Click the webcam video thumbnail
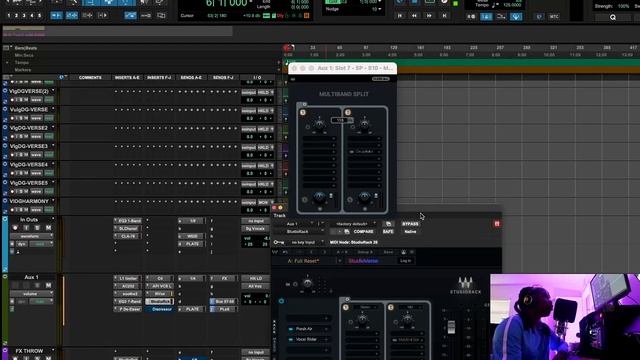Screen dimensions: 640x360 (565, 317)
